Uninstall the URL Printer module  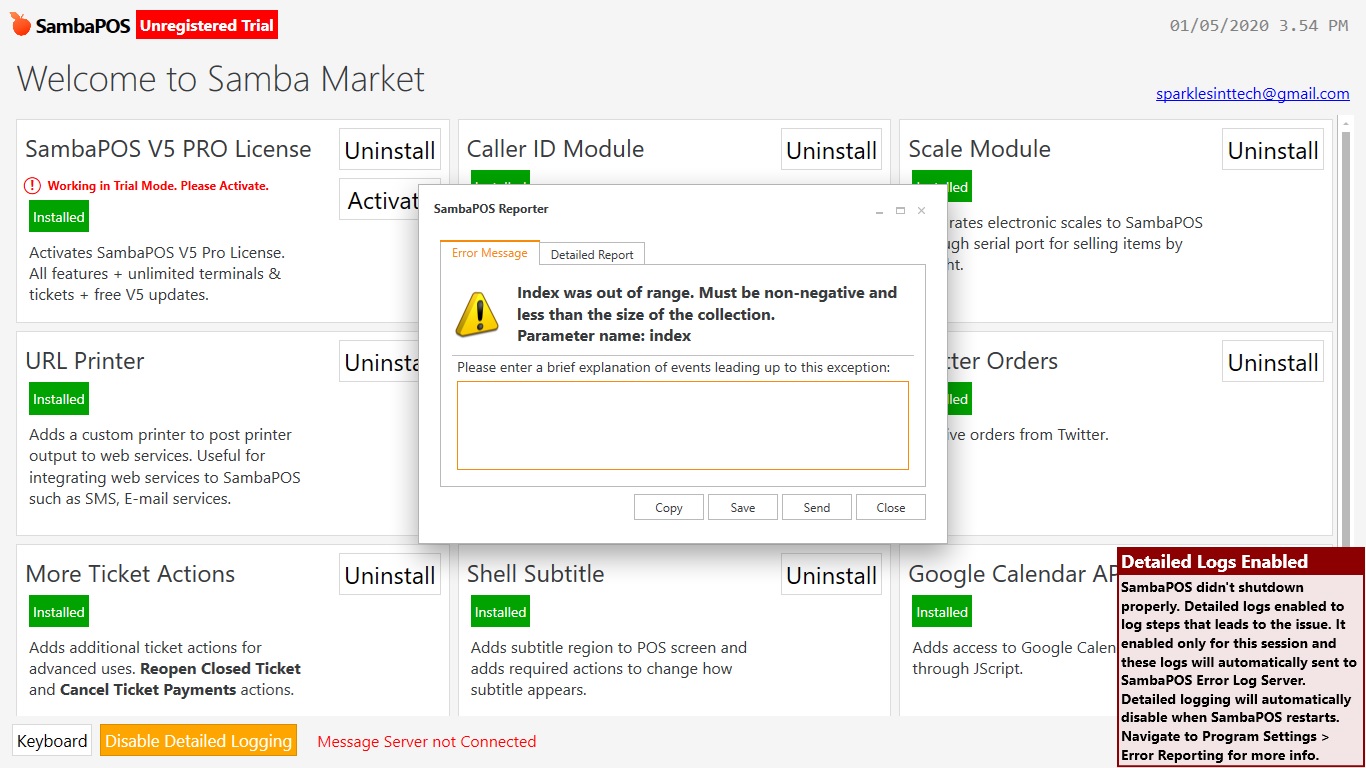[380, 362]
